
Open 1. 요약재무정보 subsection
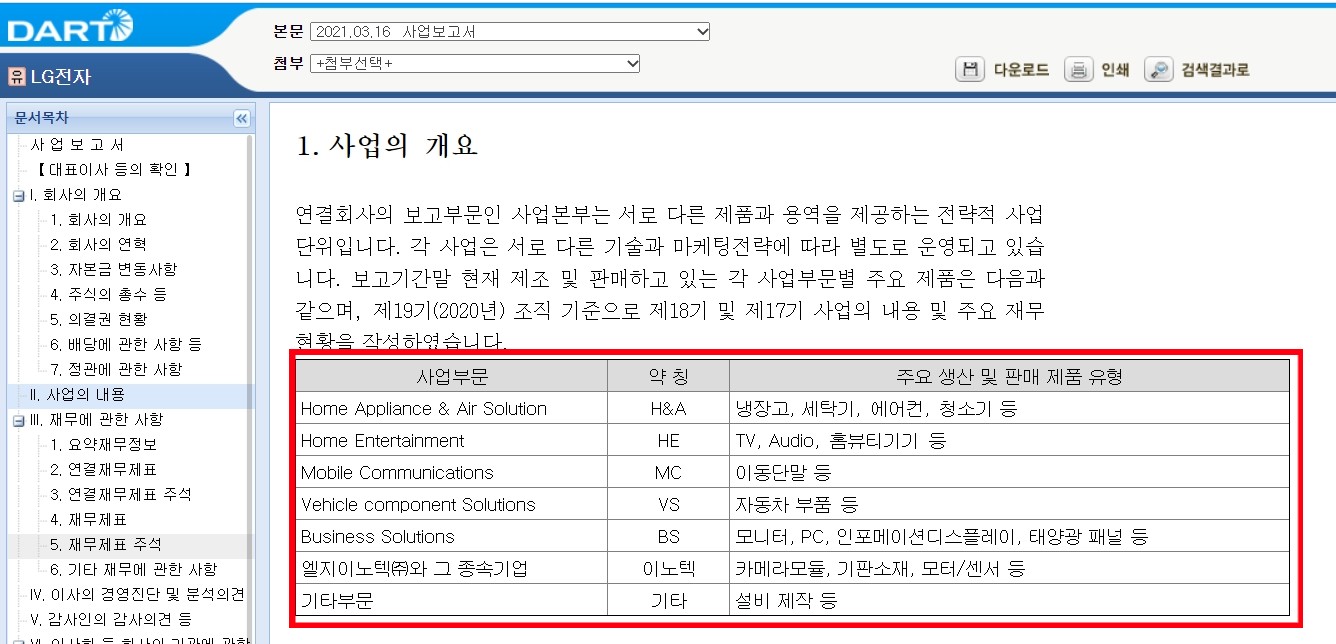point(103,445)
